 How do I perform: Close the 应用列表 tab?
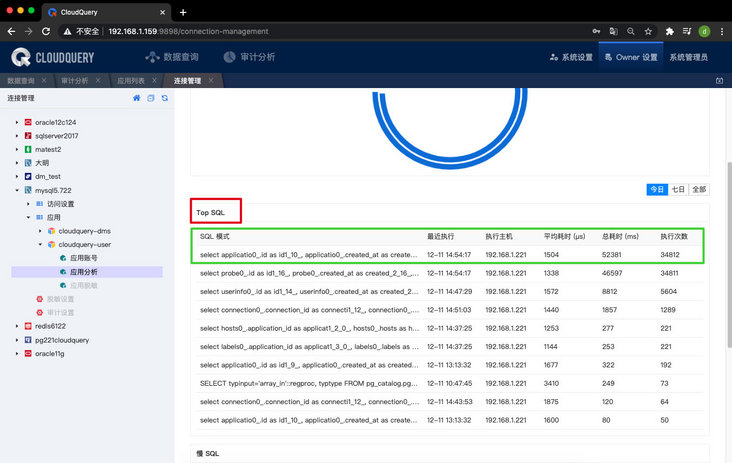coord(154,80)
